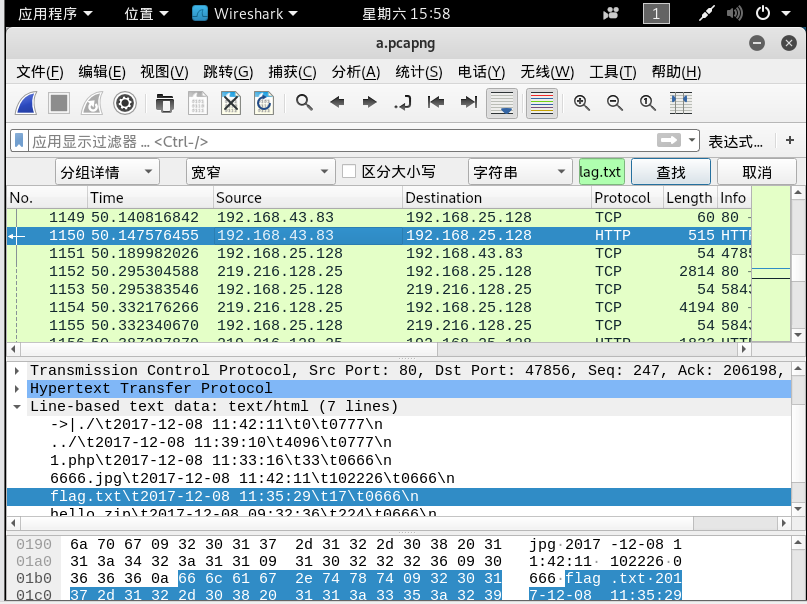Click the go to specified packet icon
Viewport: 807px width, 604px height.
(402, 103)
